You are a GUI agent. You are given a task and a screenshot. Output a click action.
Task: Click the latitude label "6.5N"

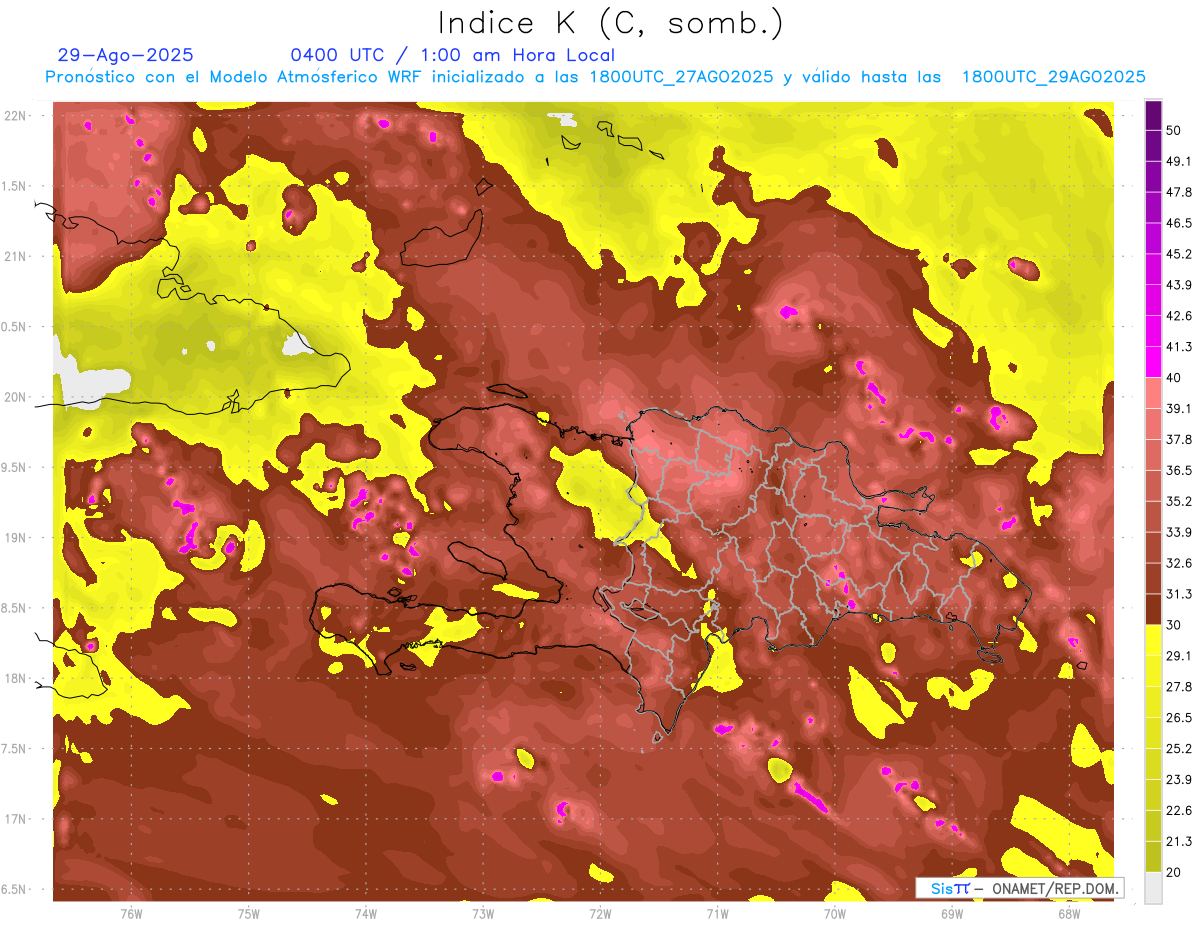tap(15, 890)
